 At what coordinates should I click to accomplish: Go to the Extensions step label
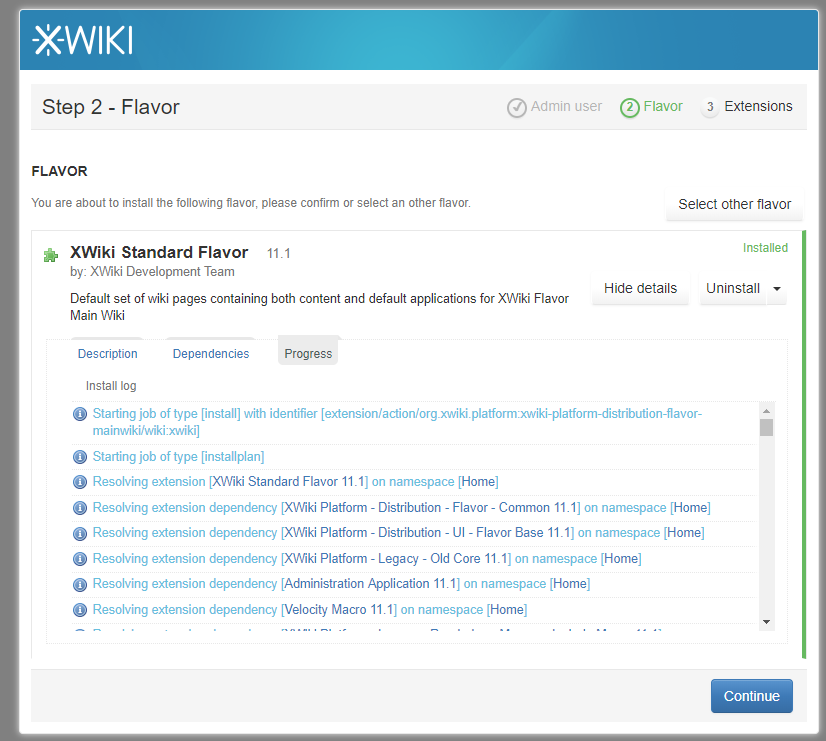point(758,106)
